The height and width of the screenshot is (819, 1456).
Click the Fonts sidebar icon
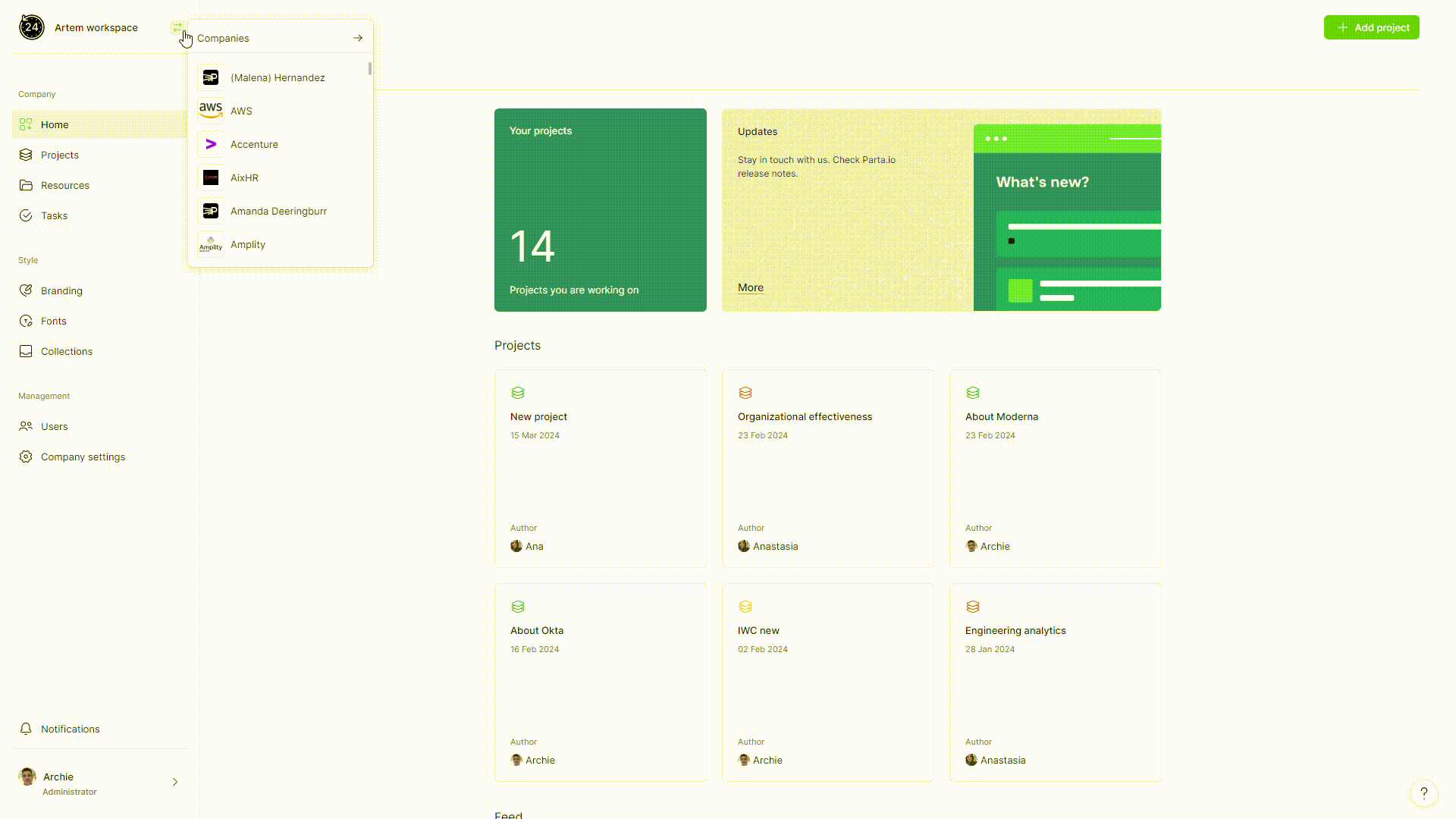[26, 321]
